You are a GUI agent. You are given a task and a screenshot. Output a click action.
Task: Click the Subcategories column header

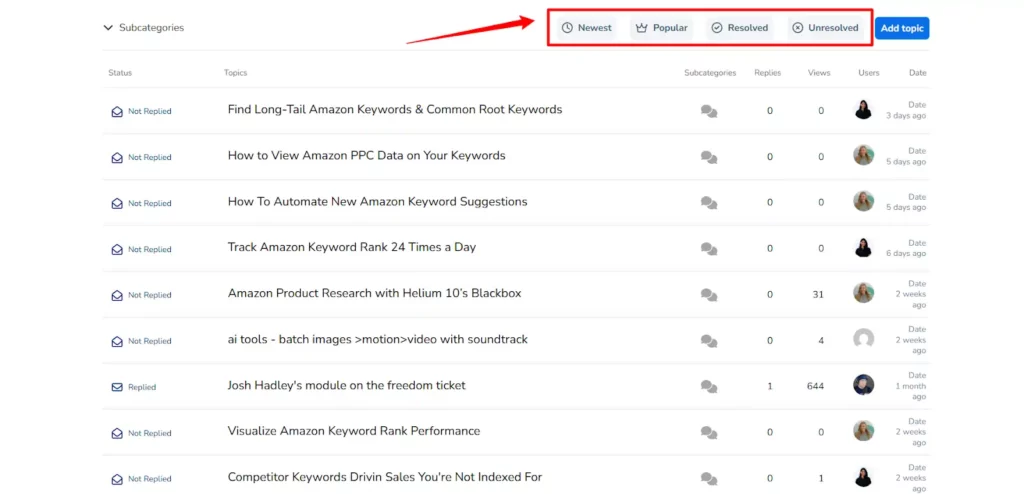click(710, 73)
